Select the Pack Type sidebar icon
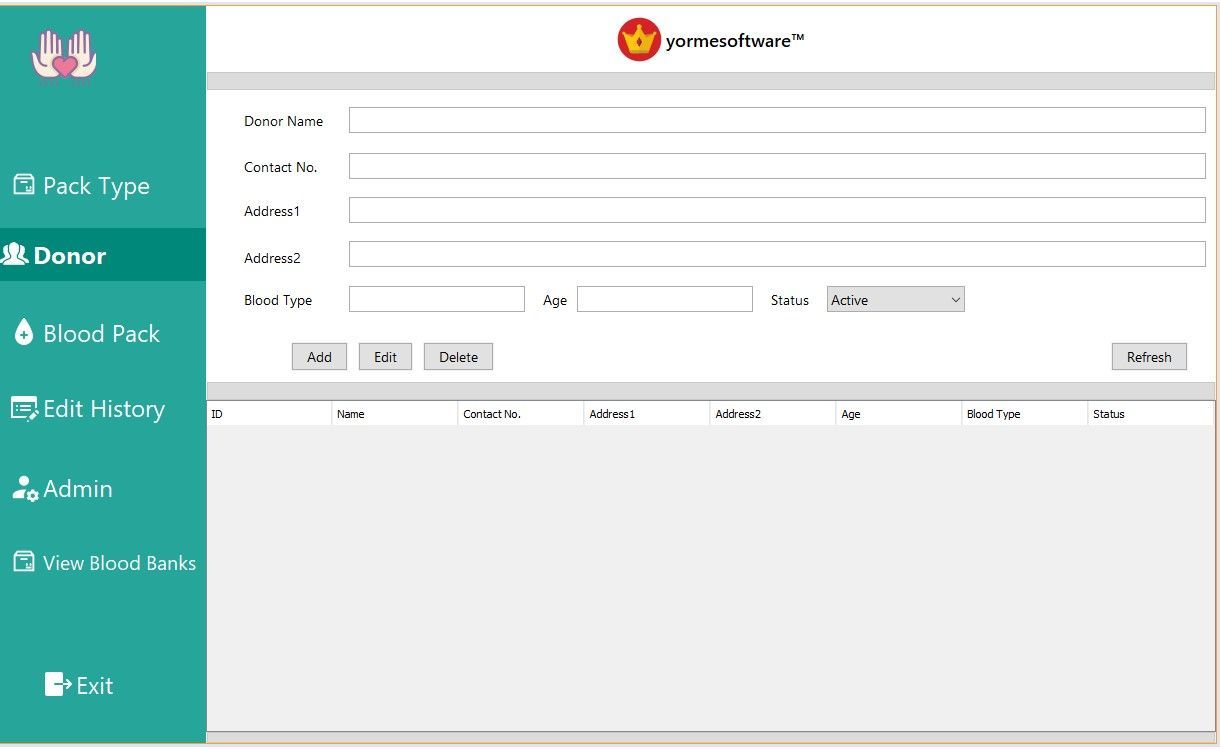This screenshot has height=751, width=1220. point(22,185)
